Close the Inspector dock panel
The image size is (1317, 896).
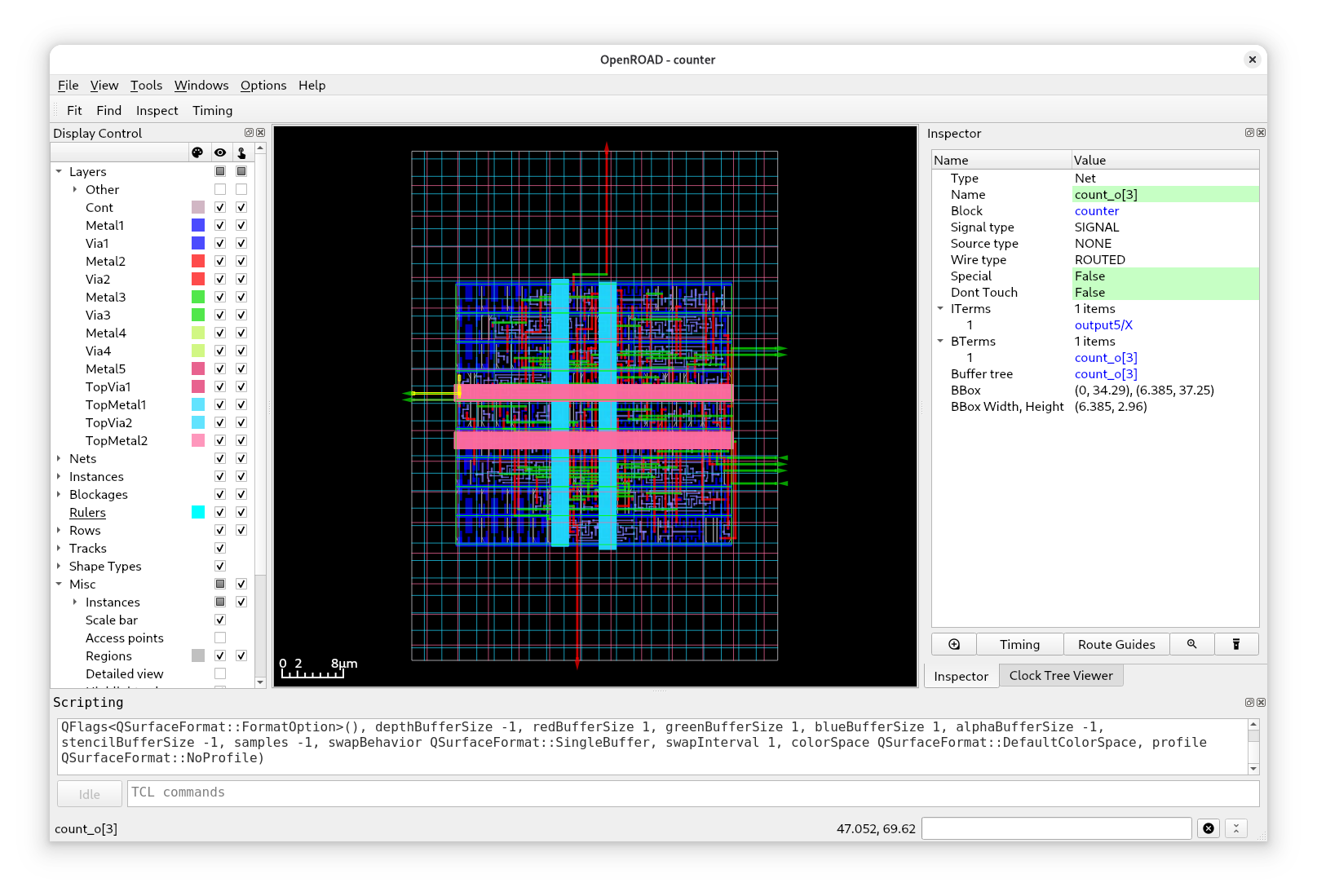1262,133
